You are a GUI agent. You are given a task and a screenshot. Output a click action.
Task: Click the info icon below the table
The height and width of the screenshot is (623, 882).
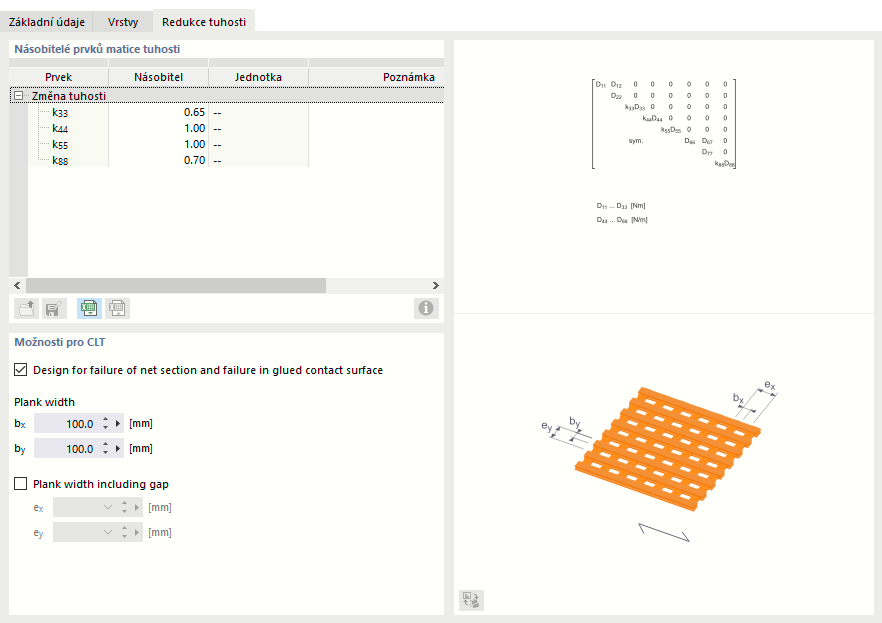pyautogui.click(x=427, y=308)
